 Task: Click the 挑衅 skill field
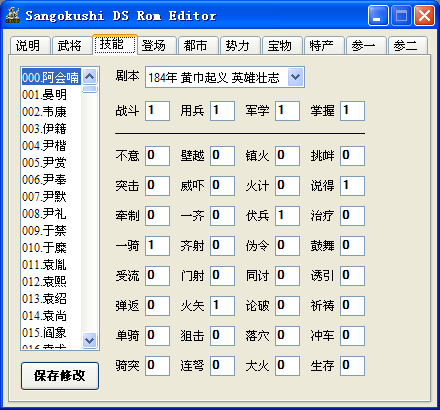[352, 156]
